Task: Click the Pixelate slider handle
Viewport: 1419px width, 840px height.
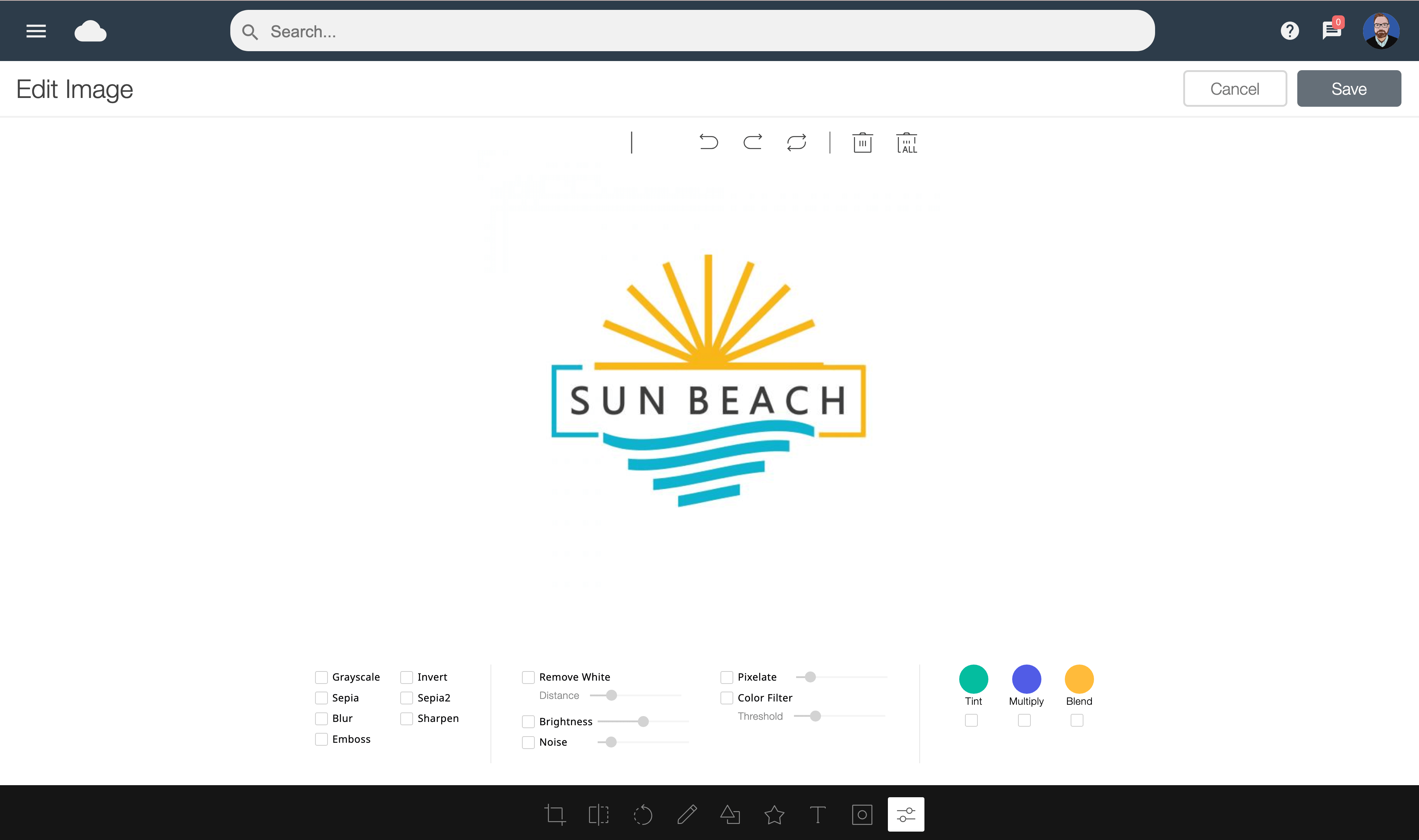Action: [x=810, y=677]
